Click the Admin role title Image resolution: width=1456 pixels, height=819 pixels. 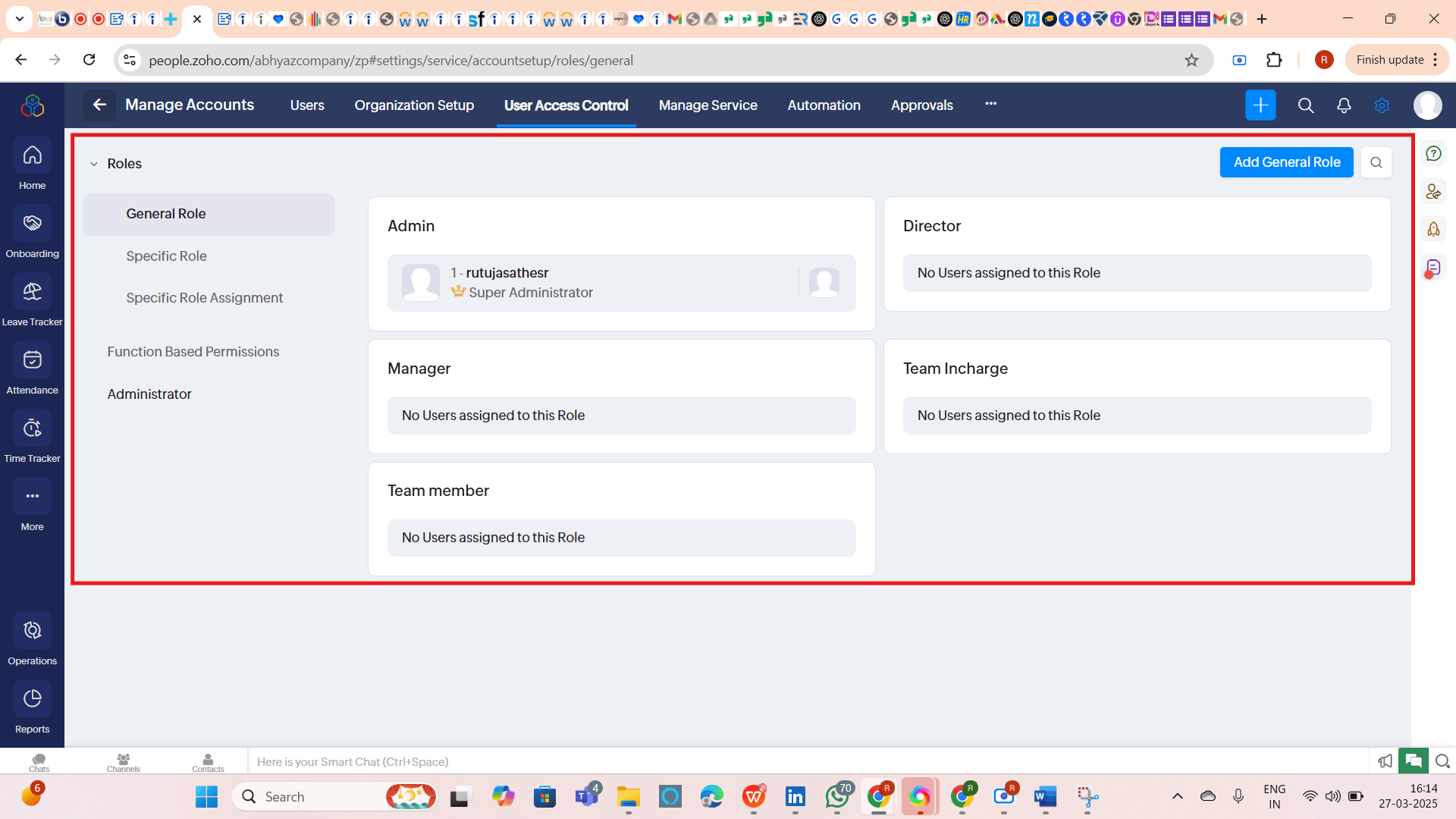[x=411, y=226]
